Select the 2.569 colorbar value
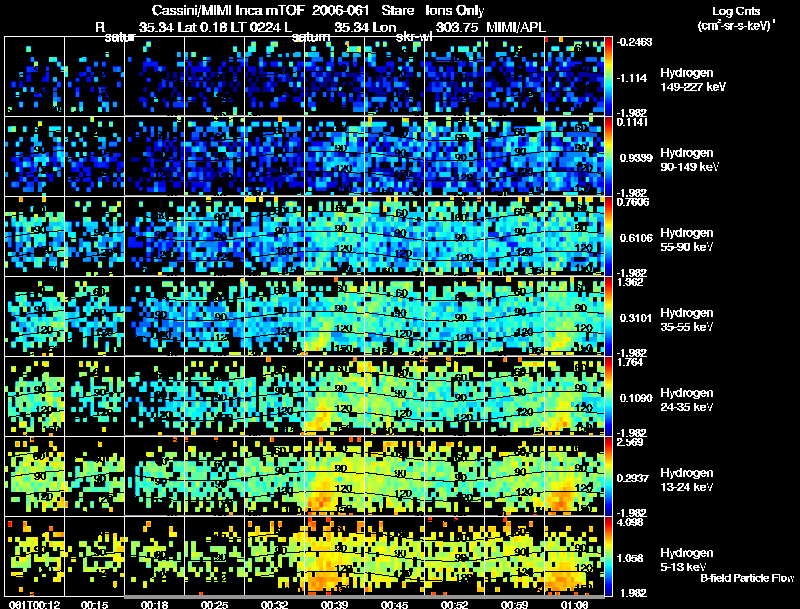 pyautogui.click(x=630, y=442)
